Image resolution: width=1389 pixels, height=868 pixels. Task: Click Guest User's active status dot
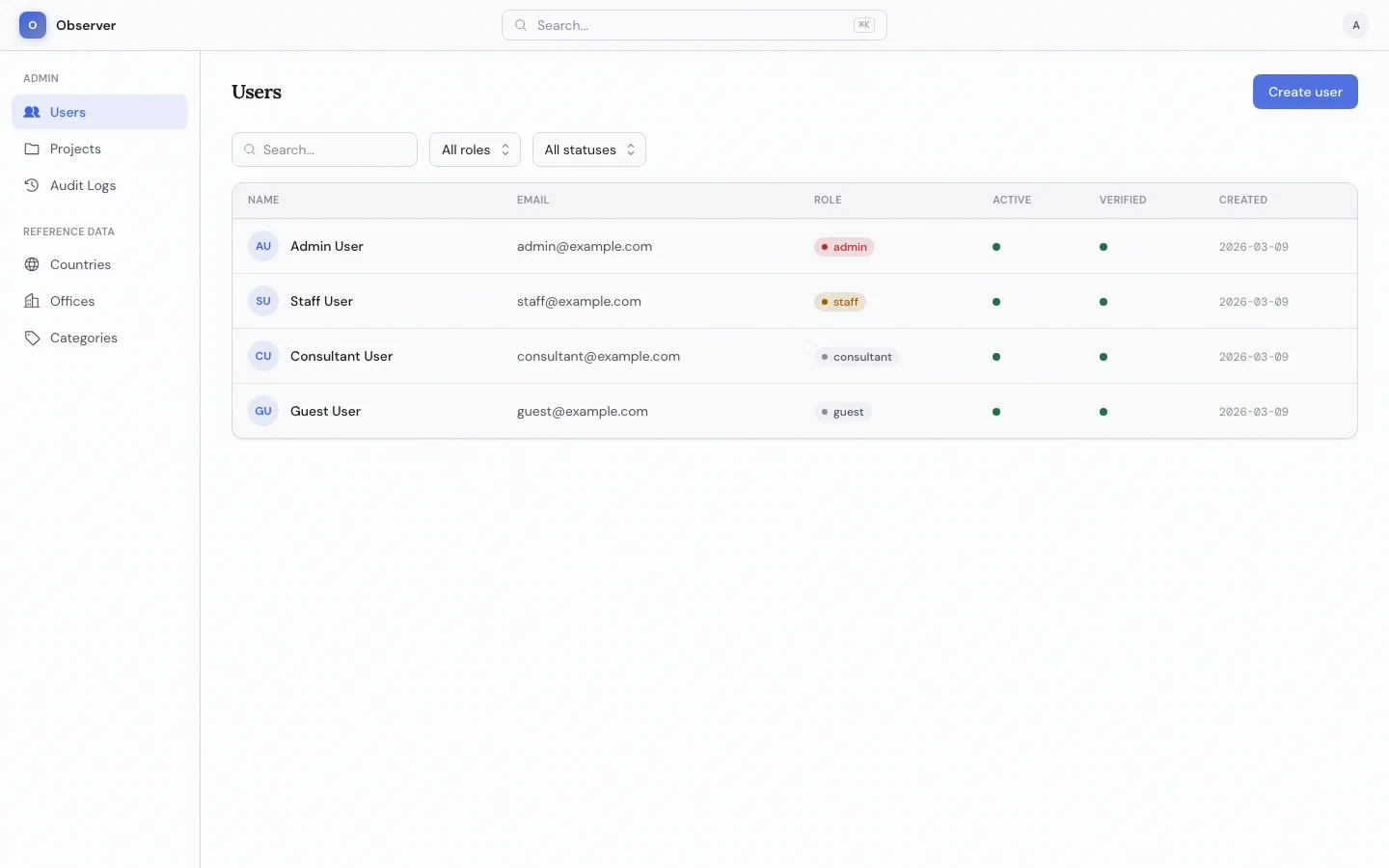[x=996, y=412]
